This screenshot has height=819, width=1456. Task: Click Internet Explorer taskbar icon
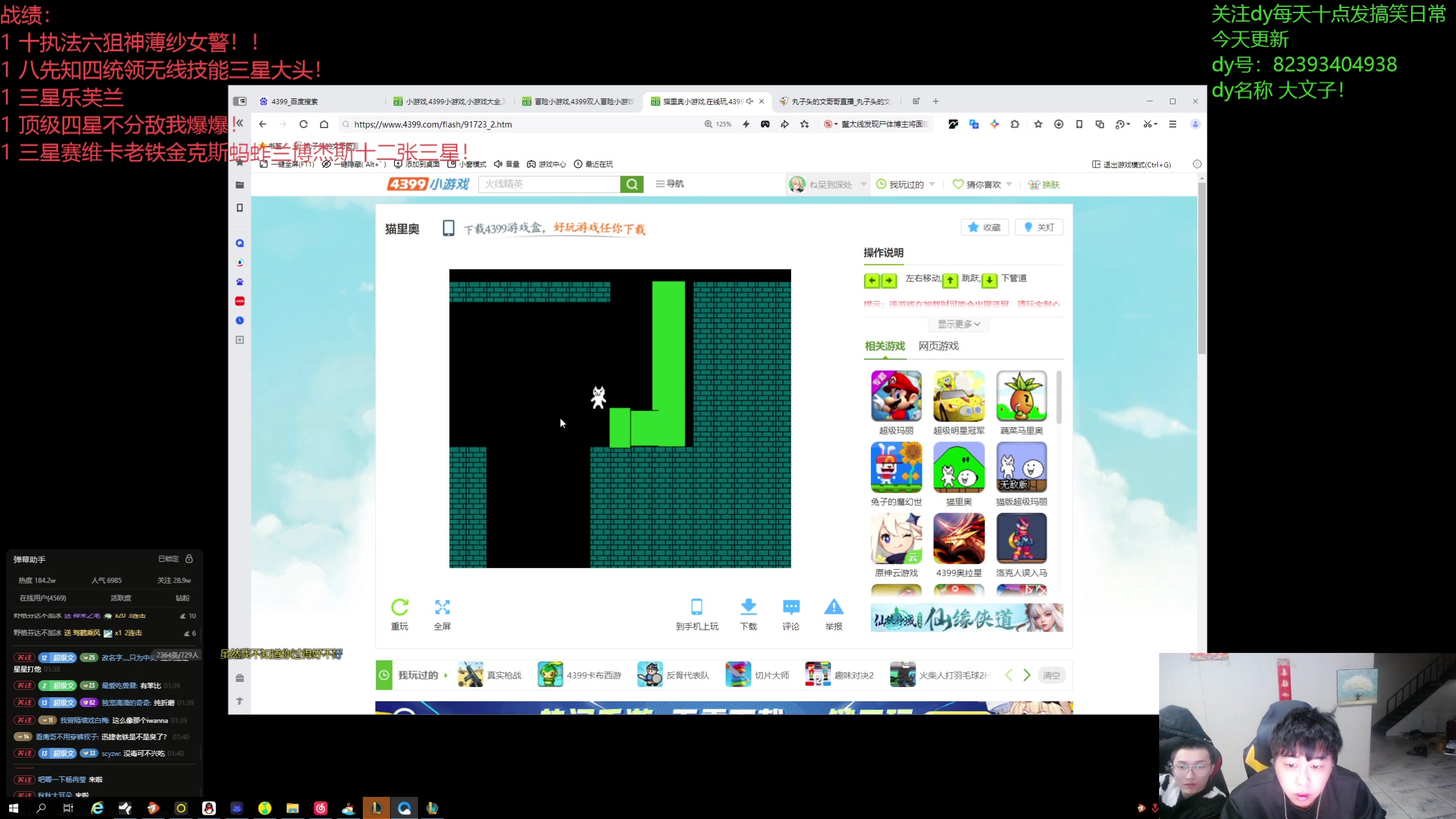[97, 808]
